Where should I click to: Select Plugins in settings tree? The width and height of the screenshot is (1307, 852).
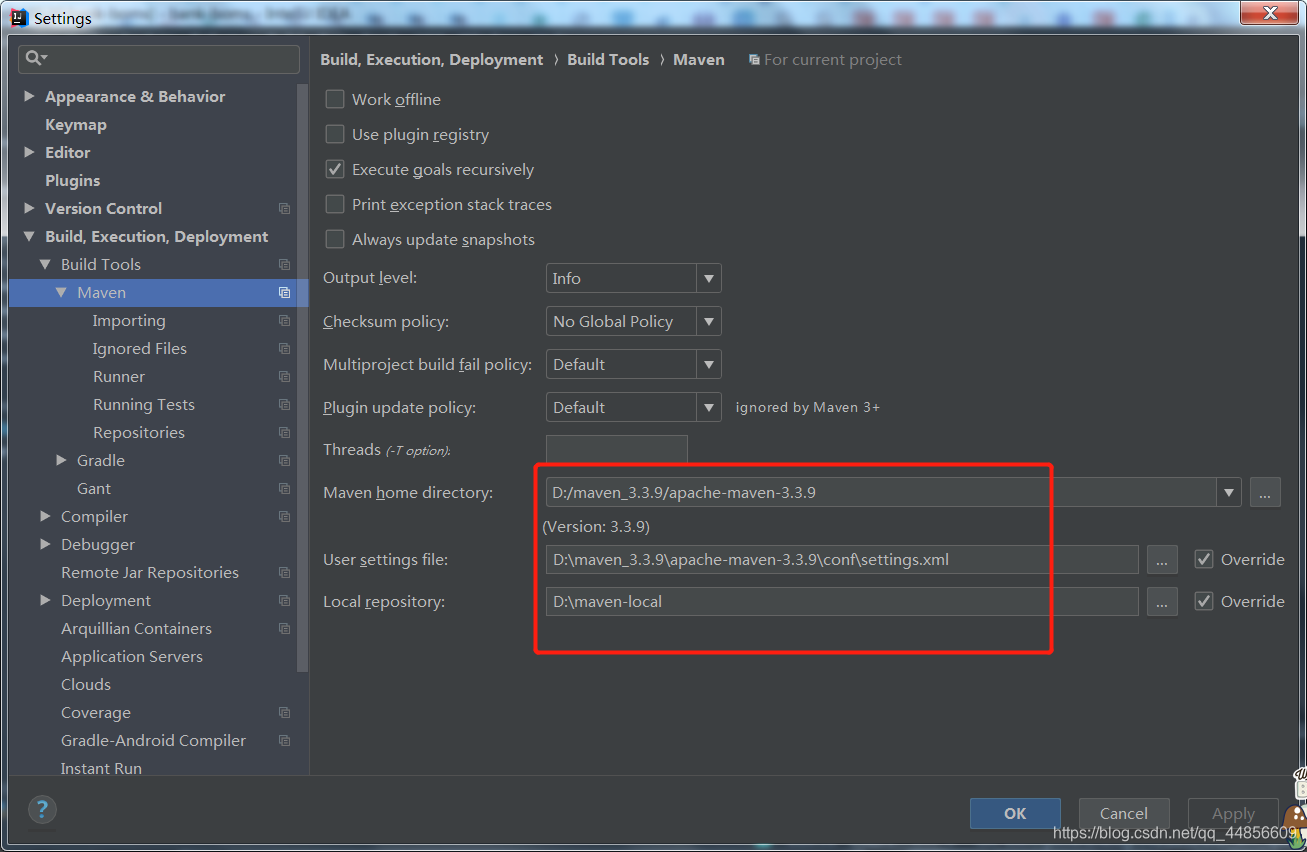pyautogui.click(x=73, y=181)
